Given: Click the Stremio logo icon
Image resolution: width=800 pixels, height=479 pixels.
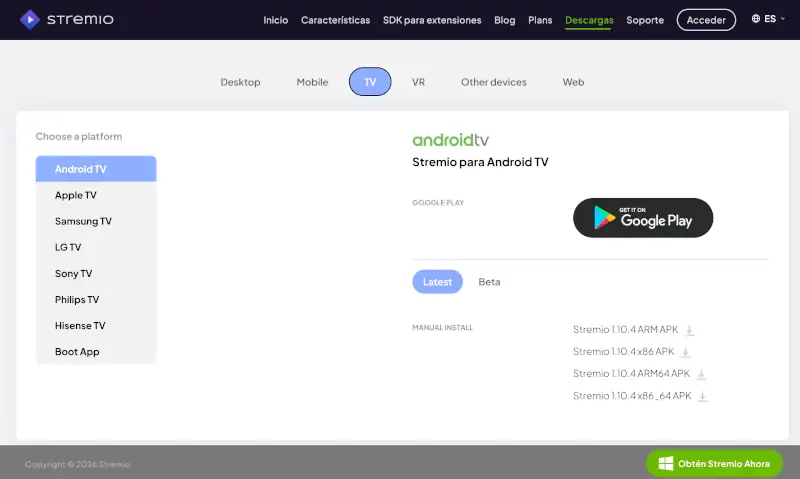Looking at the screenshot, I should coord(30,20).
